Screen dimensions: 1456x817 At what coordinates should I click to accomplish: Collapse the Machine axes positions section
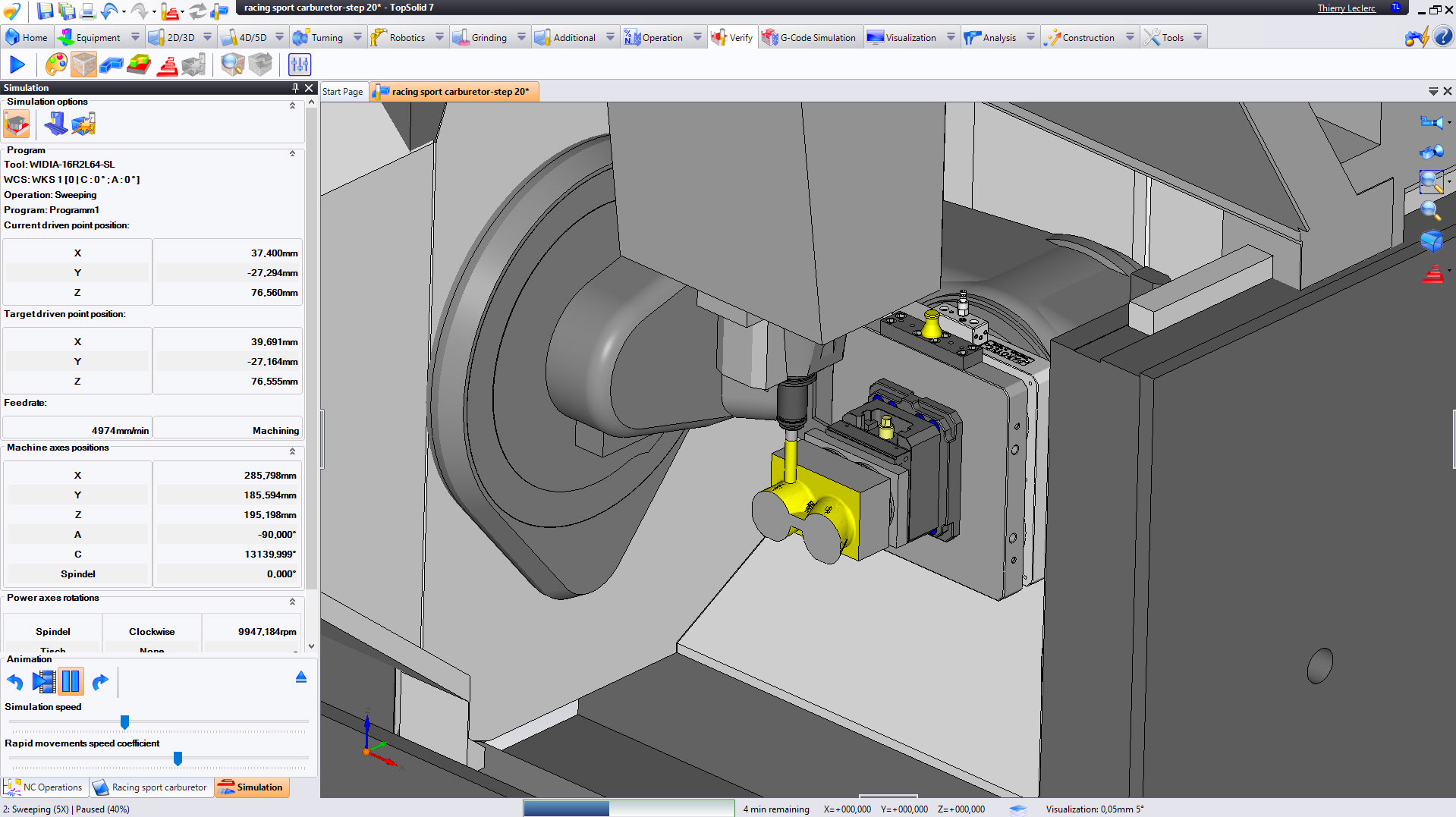291,451
